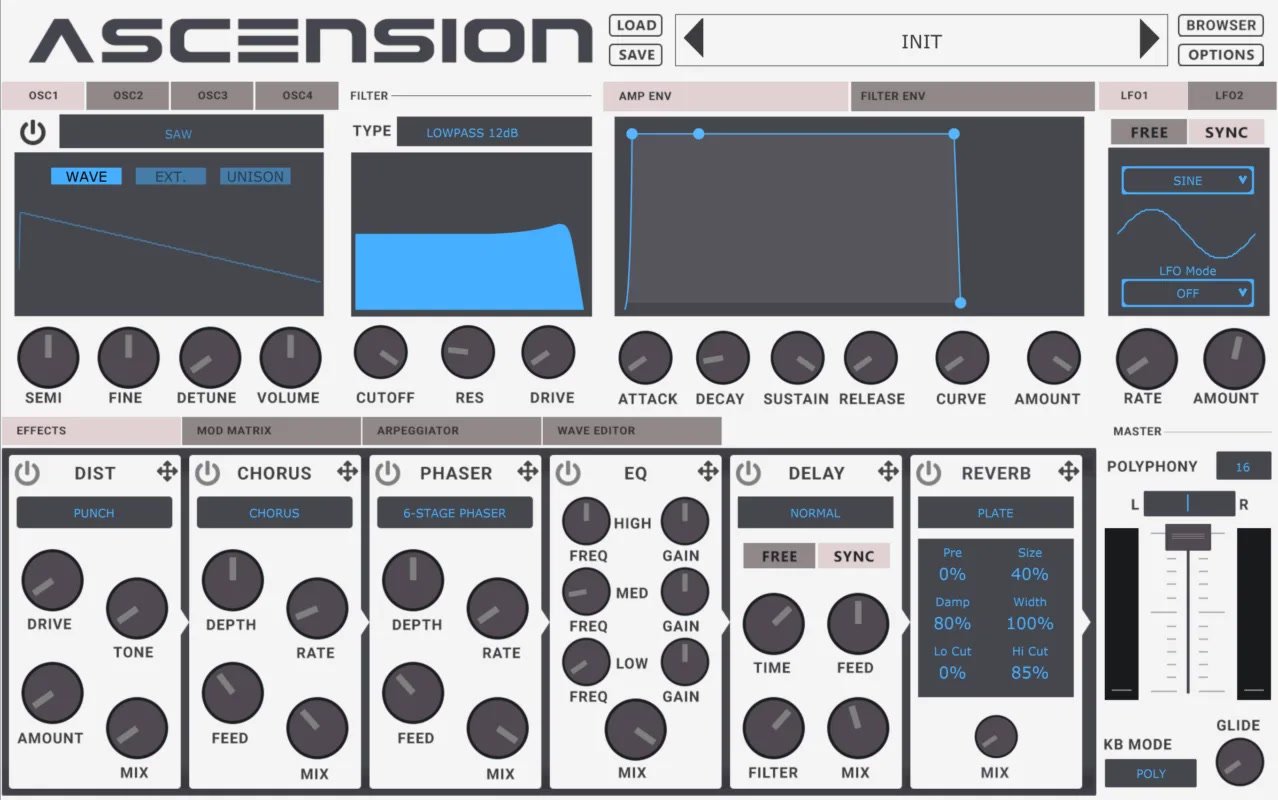This screenshot has width=1278, height=800.
Task: Click the BROWSER button
Action: coord(1221,26)
